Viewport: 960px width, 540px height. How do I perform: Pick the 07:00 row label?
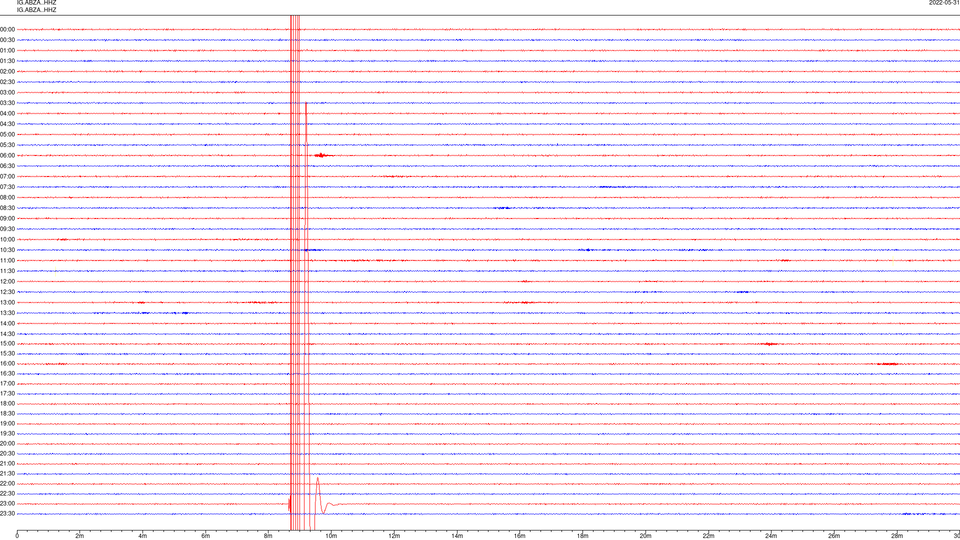pyautogui.click(x=7, y=176)
